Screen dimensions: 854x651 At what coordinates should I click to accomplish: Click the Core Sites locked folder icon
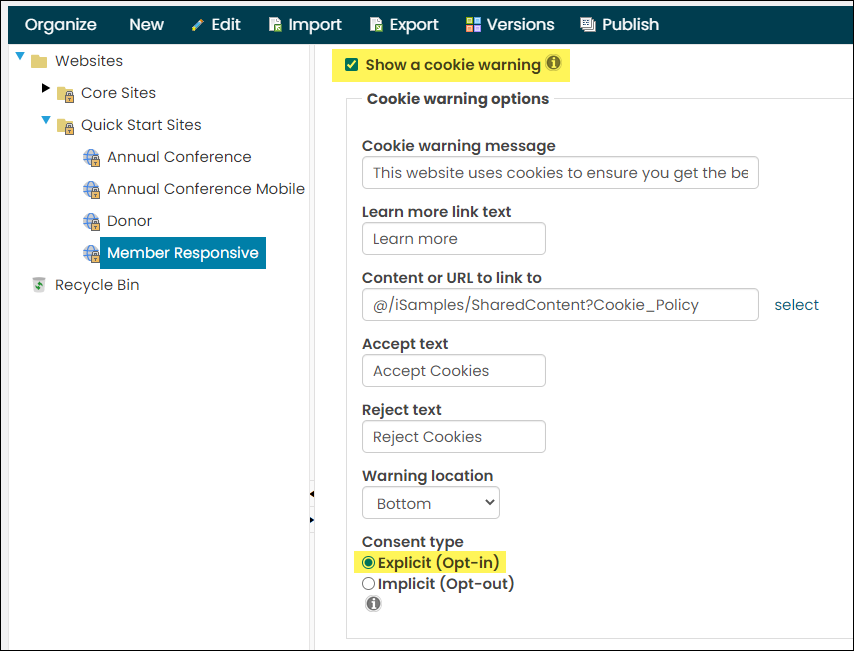(x=65, y=94)
